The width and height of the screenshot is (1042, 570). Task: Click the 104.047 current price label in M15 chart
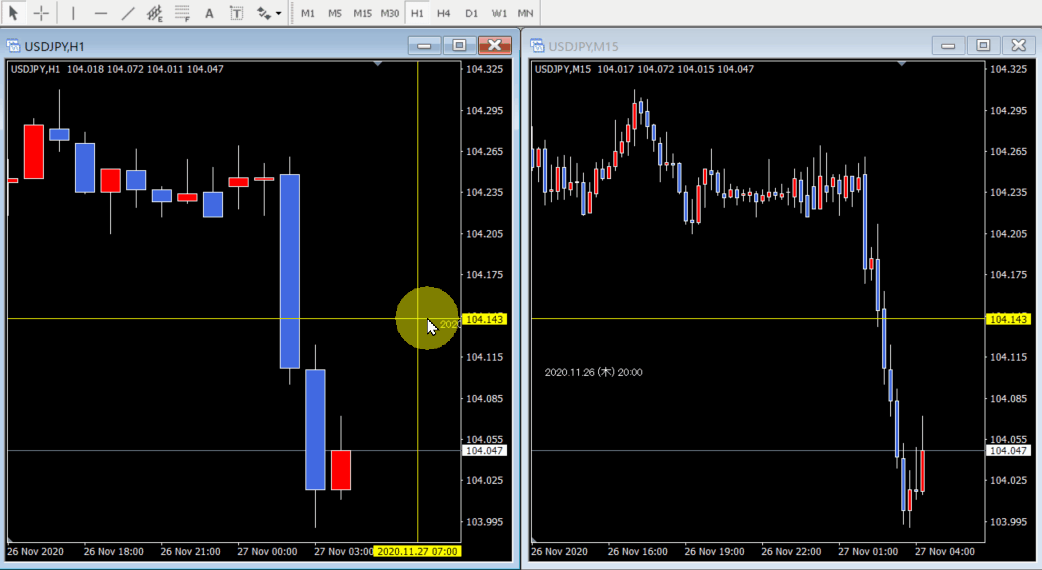[1008, 450]
